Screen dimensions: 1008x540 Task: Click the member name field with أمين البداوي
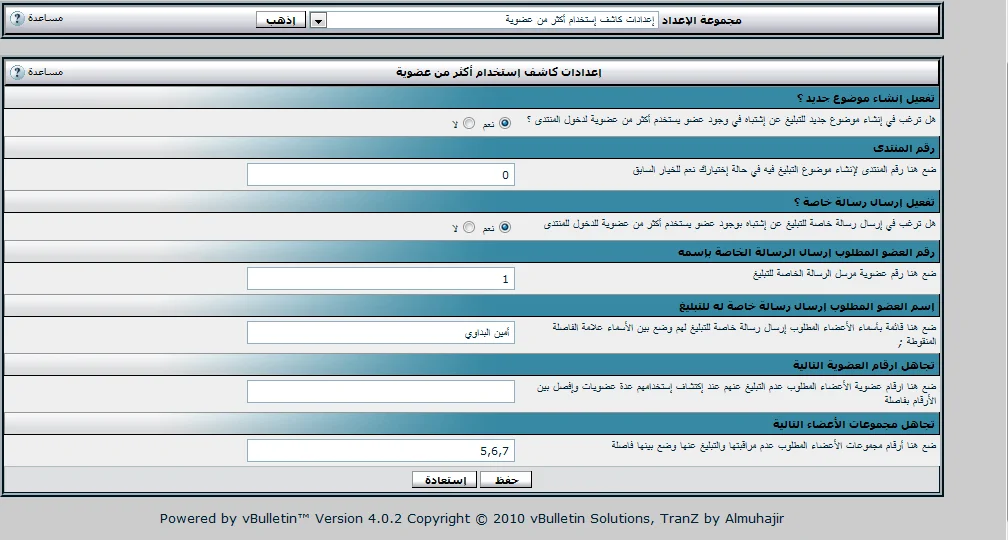(x=380, y=332)
